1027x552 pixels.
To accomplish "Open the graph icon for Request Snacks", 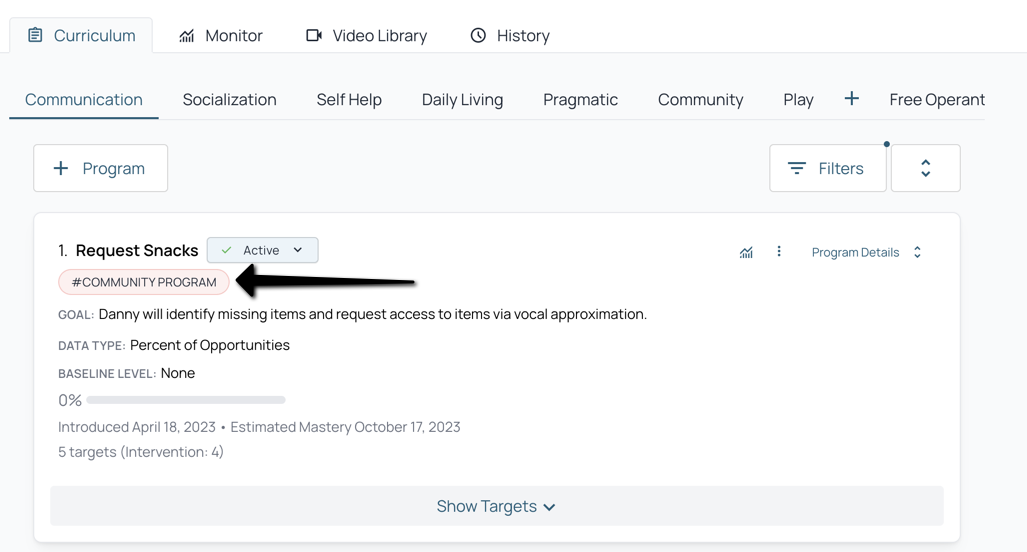I will pyautogui.click(x=746, y=252).
